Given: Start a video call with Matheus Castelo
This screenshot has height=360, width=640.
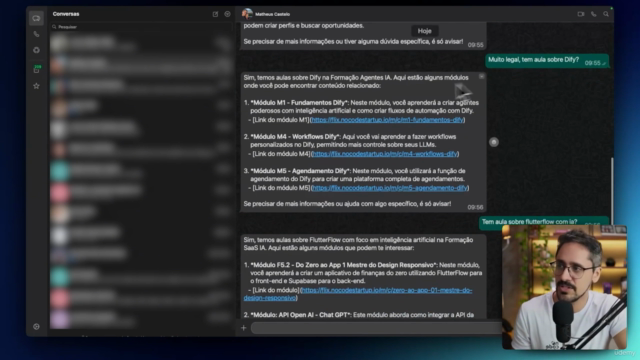Looking at the screenshot, I should point(581,14).
